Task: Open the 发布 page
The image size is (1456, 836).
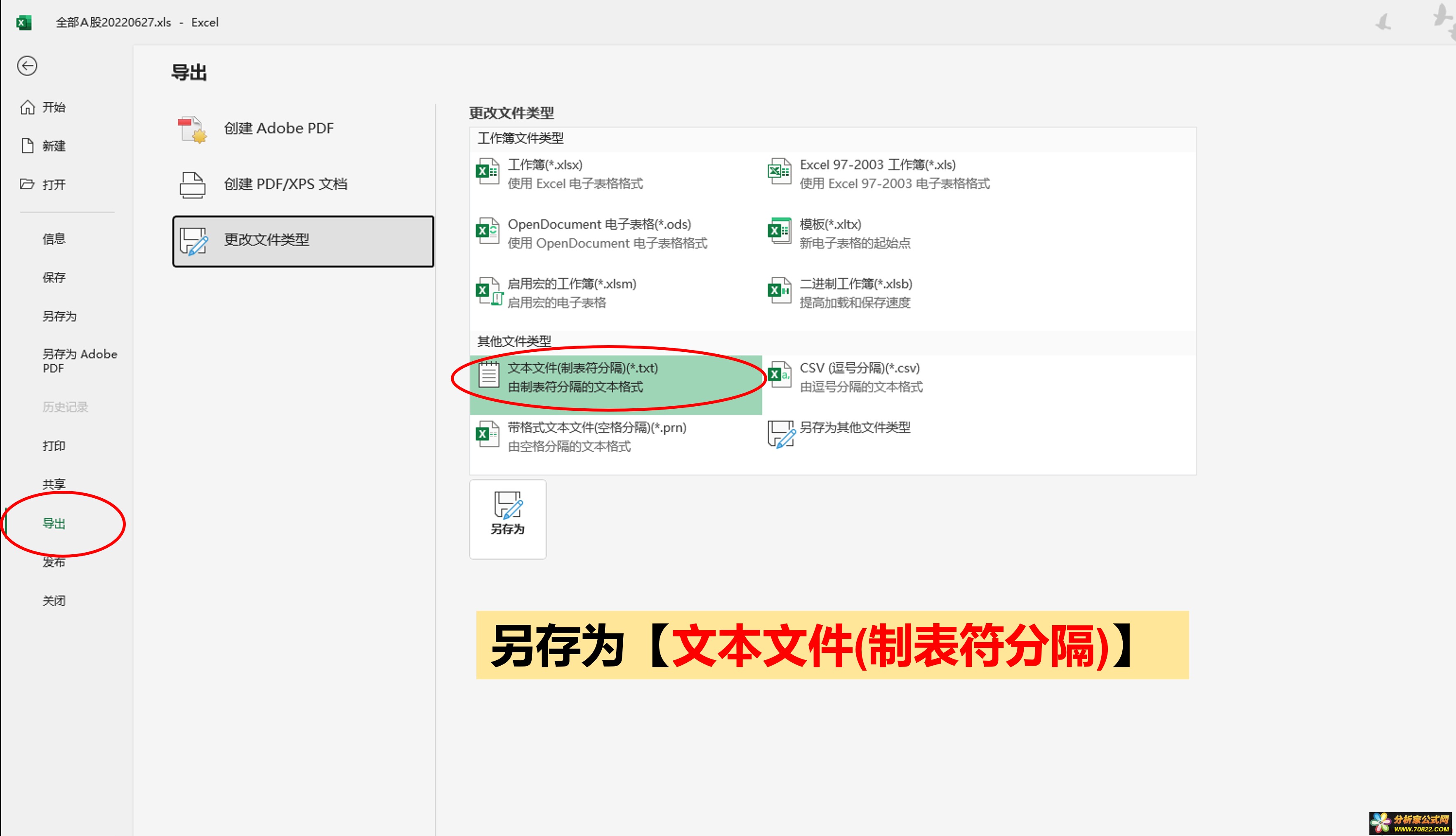Action: point(54,562)
